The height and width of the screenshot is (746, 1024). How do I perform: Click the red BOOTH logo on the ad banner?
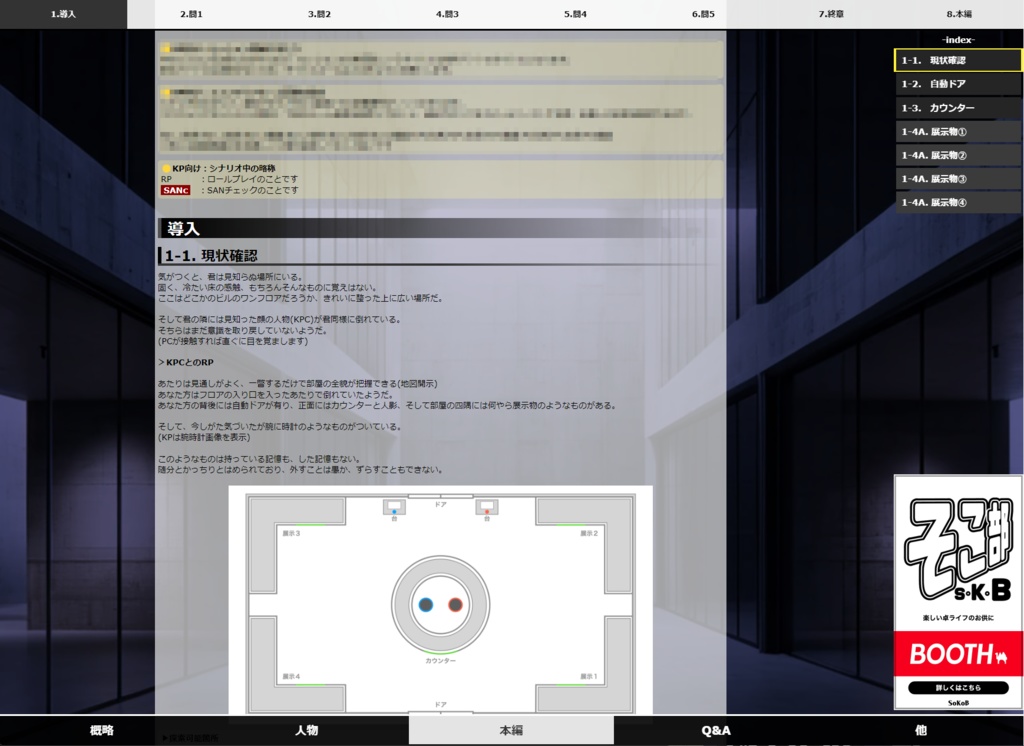958,654
